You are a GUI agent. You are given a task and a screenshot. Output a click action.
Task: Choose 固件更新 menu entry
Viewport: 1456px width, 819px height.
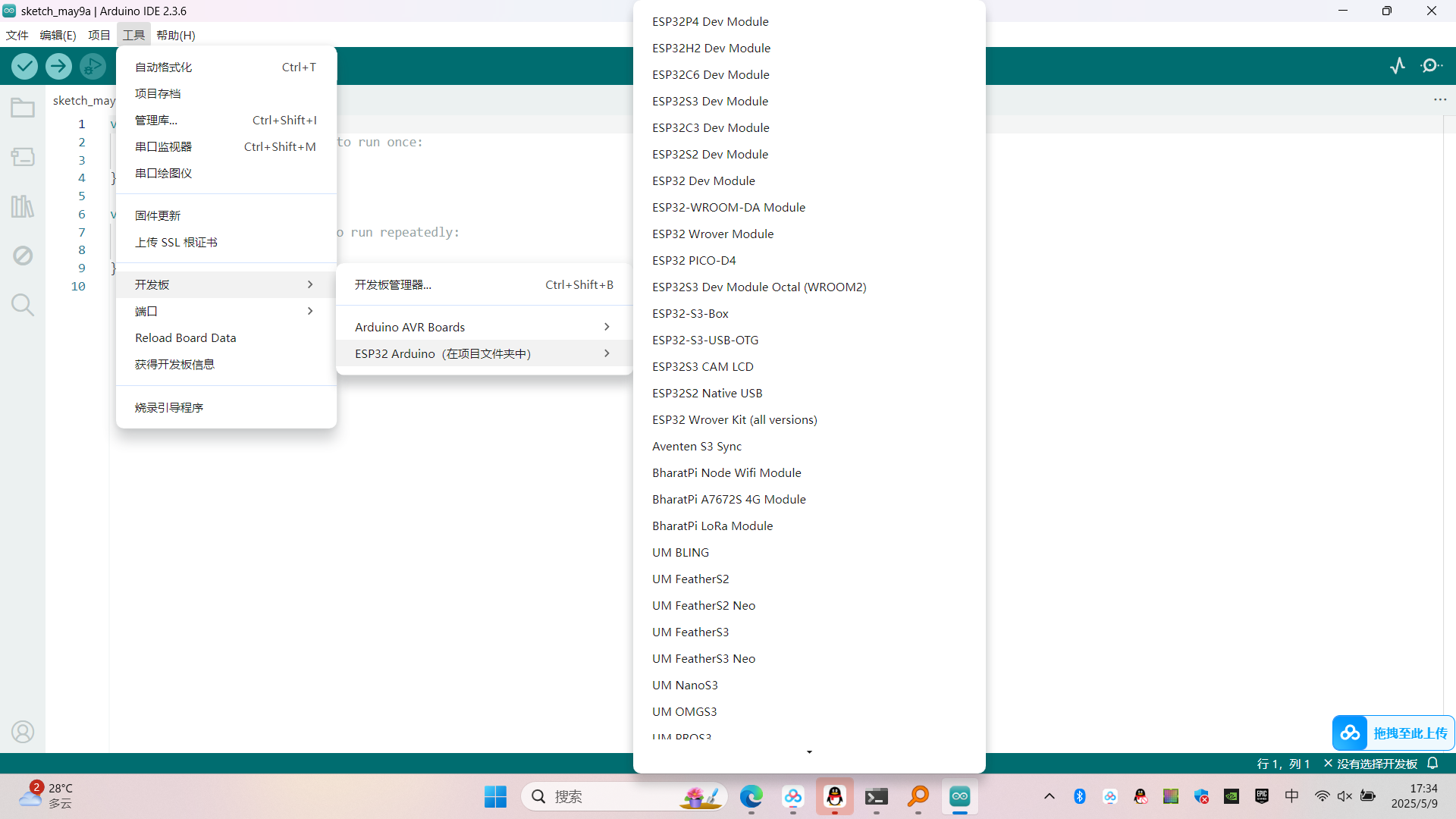[x=226, y=215]
